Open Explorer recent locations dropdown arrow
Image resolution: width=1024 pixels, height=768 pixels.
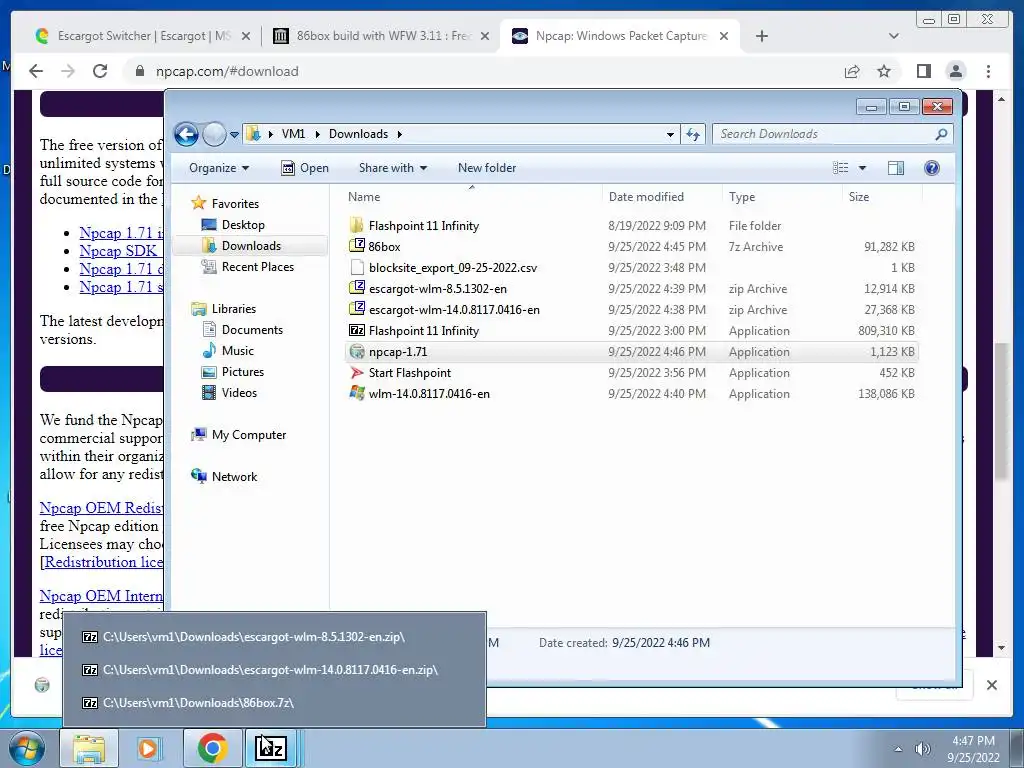[x=234, y=135]
